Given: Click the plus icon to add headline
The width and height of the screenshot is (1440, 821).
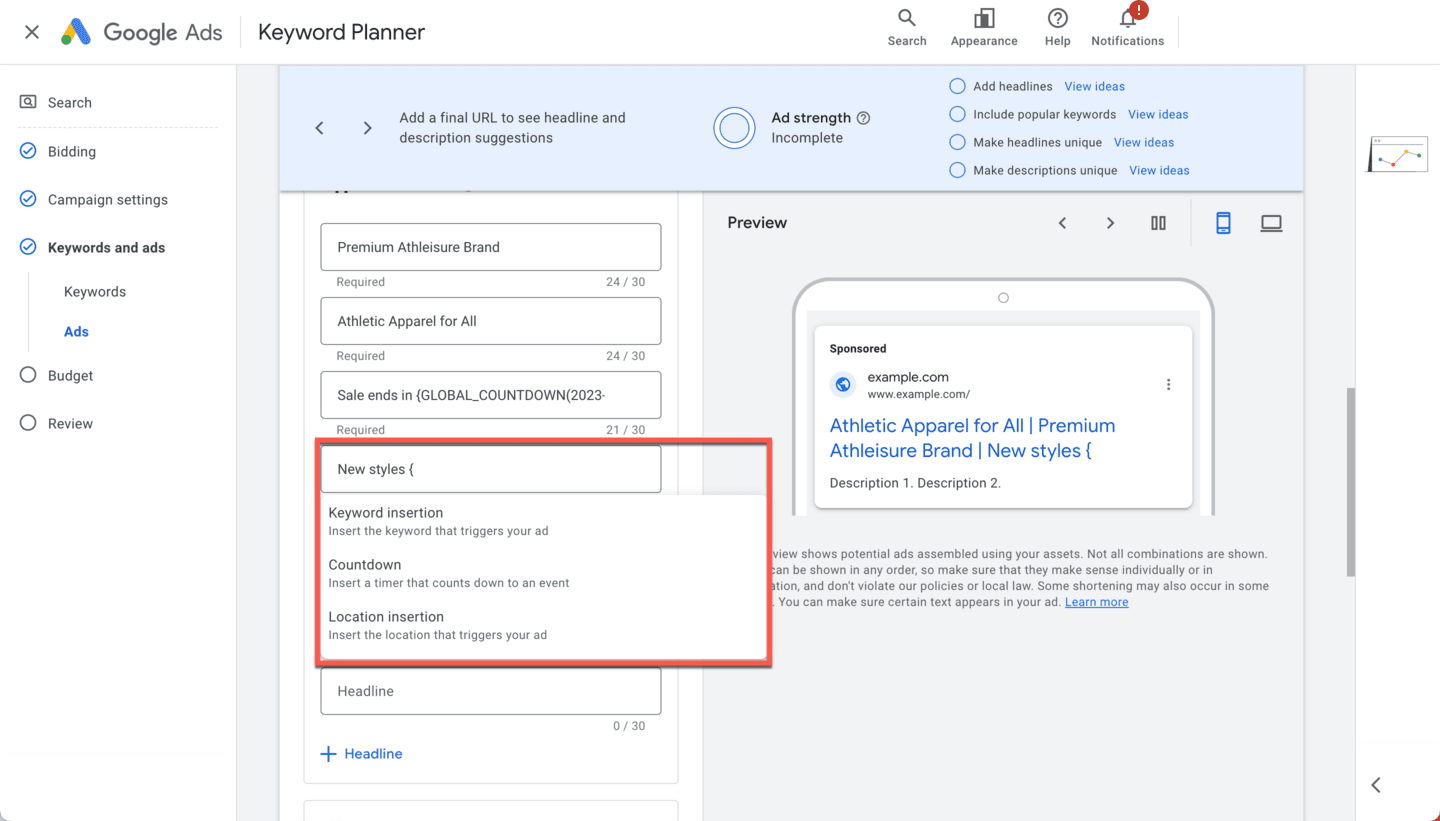Looking at the screenshot, I should [x=328, y=754].
